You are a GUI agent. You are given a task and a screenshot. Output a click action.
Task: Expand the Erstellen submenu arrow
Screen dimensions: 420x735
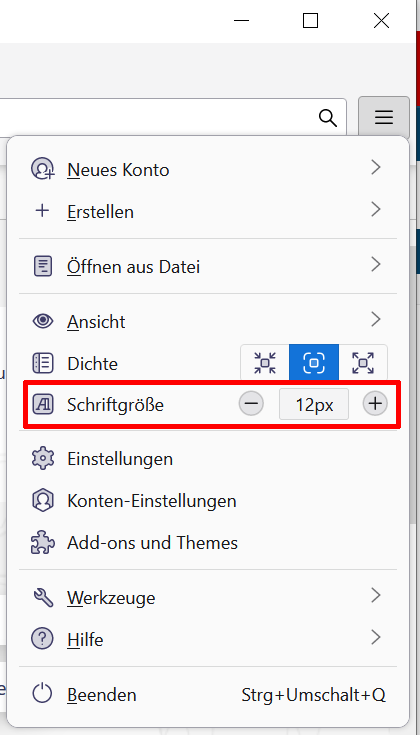pos(375,210)
